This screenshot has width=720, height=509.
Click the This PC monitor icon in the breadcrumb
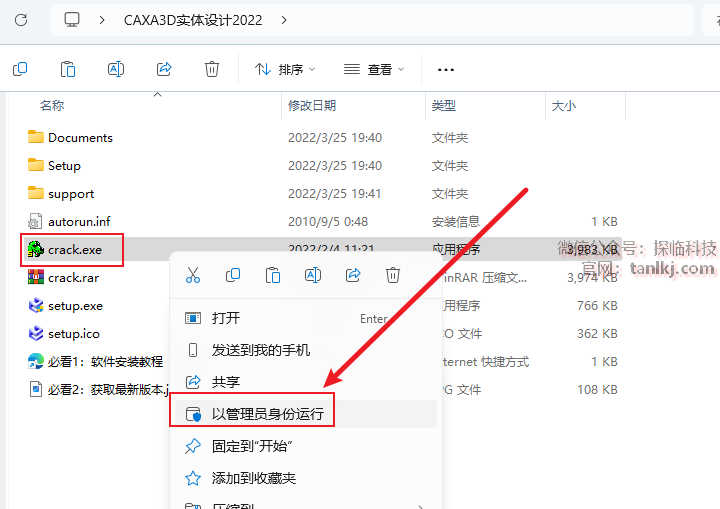(x=72, y=20)
